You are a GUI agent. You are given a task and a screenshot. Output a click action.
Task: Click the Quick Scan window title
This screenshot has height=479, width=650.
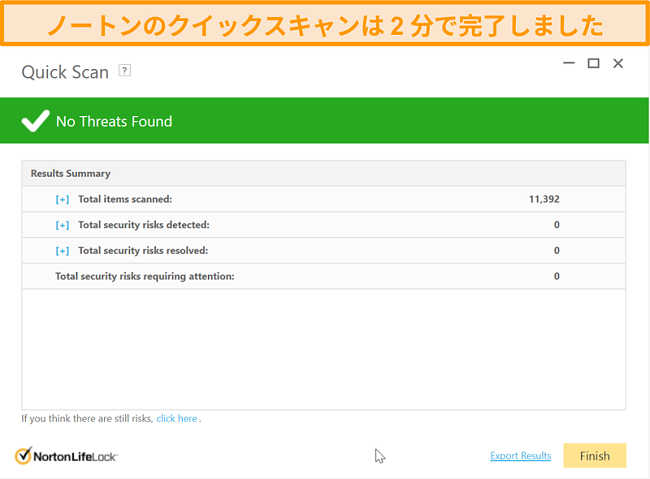click(65, 72)
